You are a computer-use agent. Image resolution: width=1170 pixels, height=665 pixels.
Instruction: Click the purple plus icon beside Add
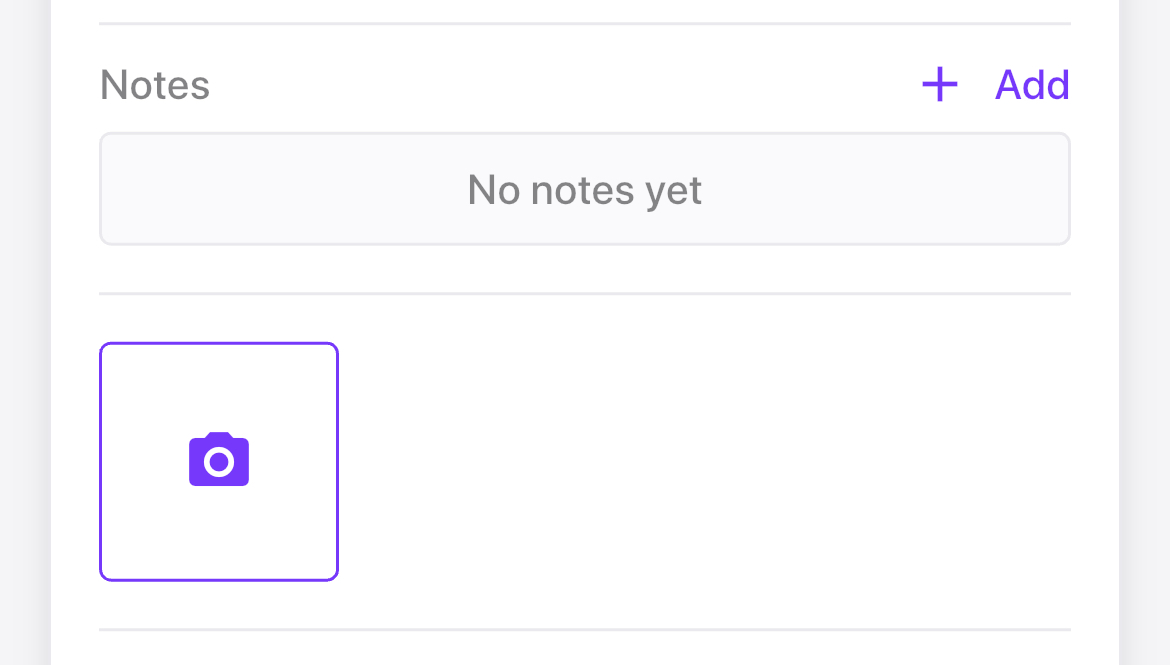pos(939,84)
